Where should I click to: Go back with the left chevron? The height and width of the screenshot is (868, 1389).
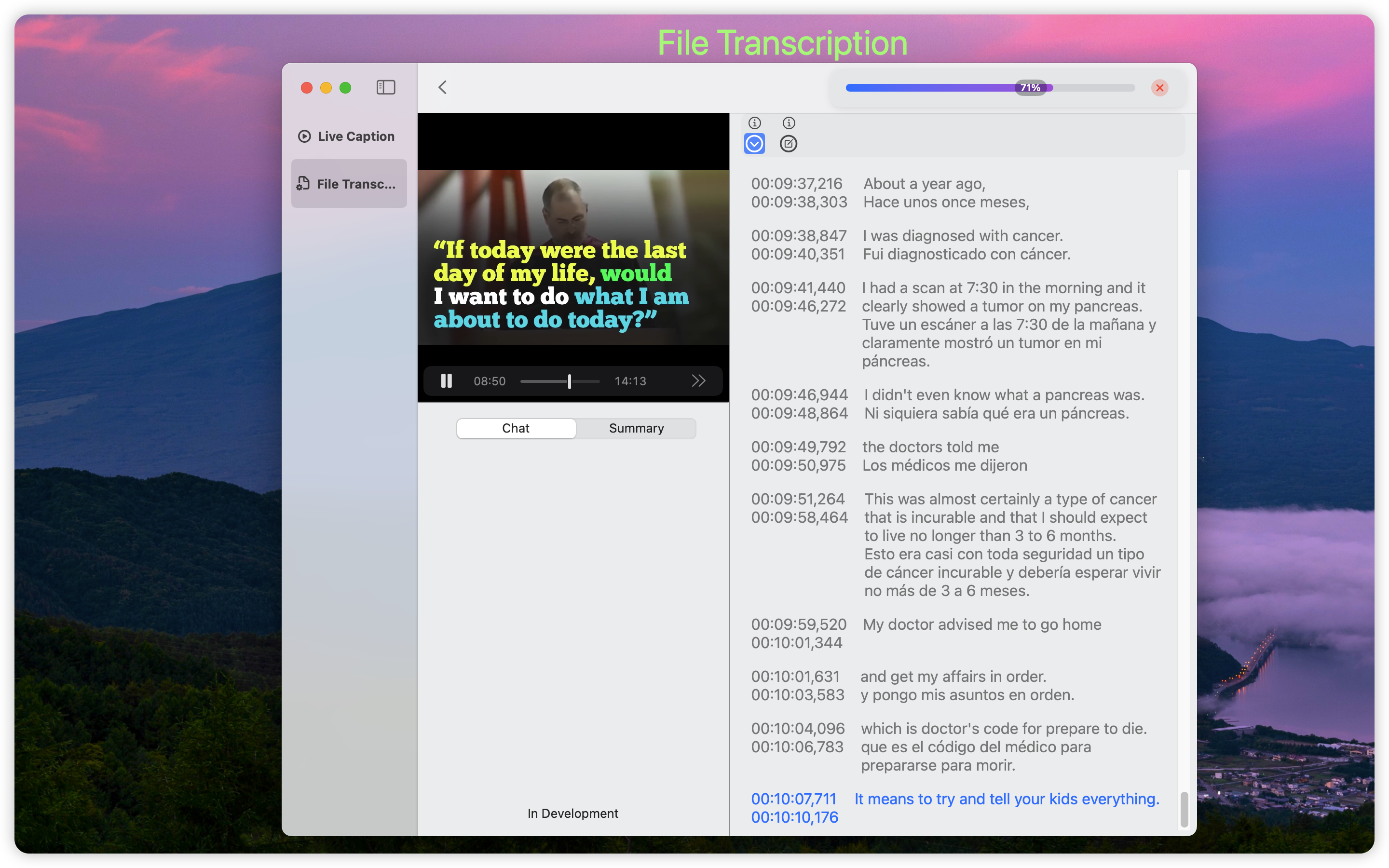click(x=443, y=87)
